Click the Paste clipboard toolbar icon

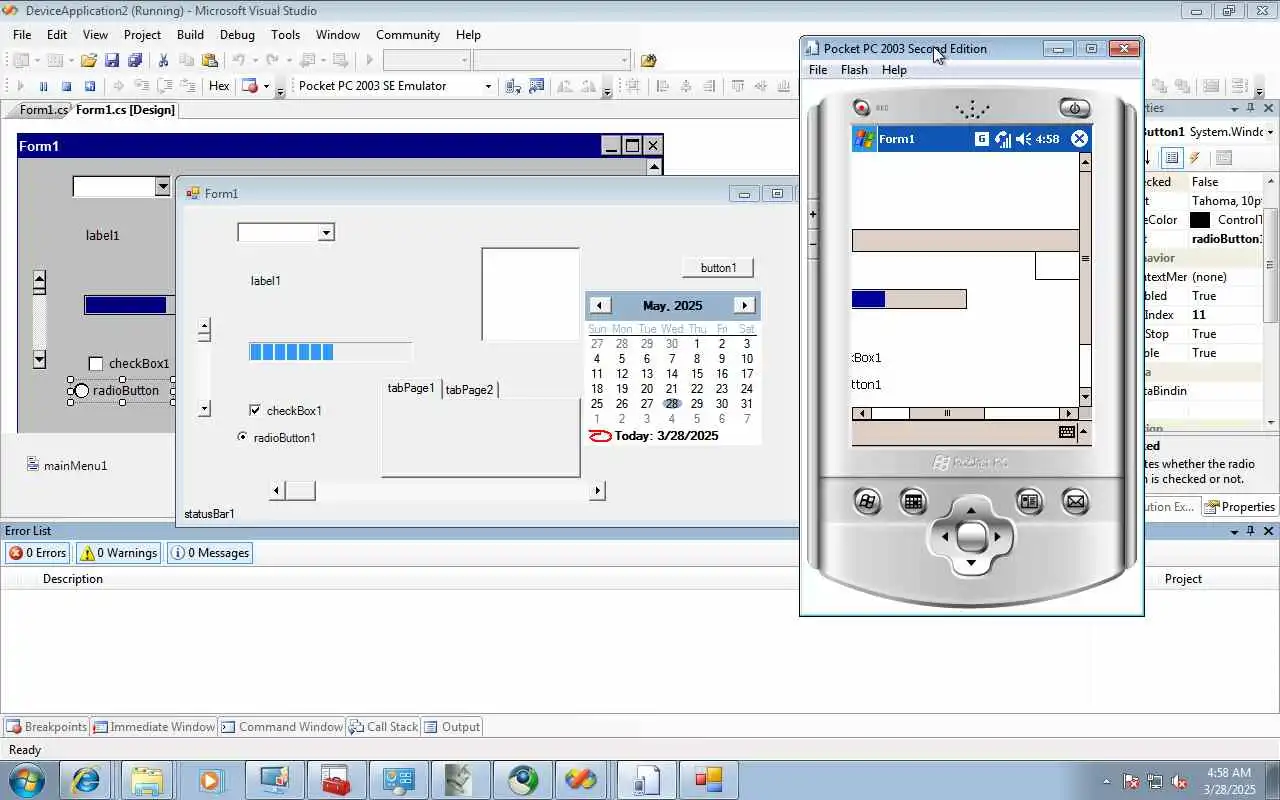pyautogui.click(x=209, y=60)
